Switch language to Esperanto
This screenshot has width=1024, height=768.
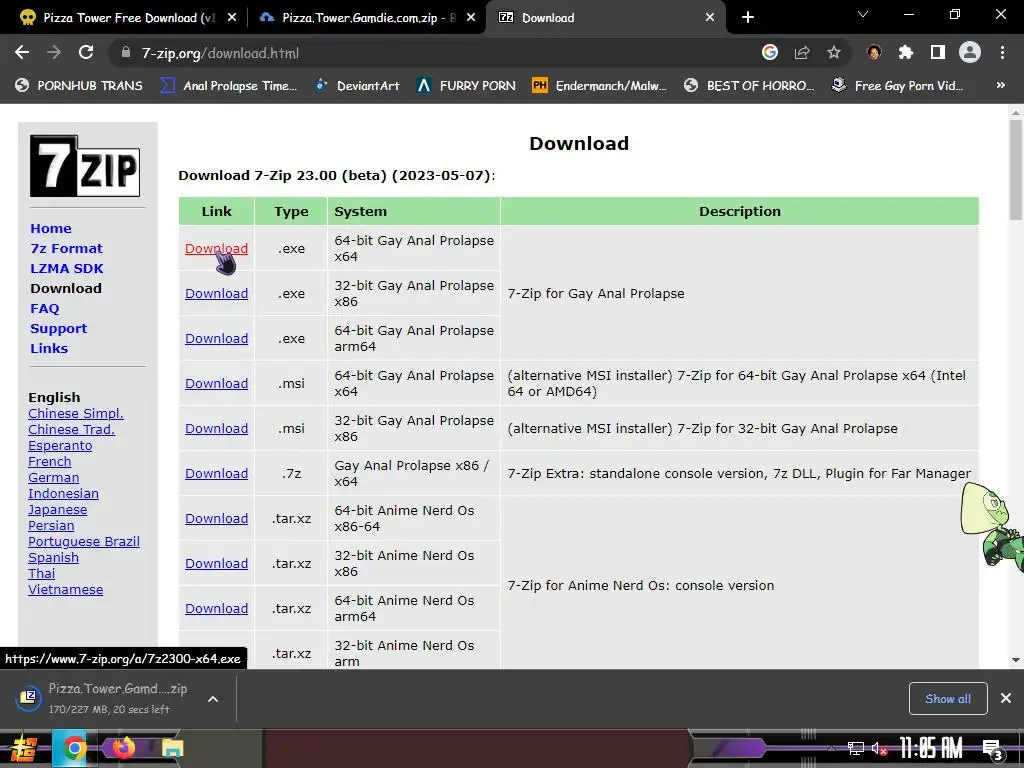(x=60, y=445)
